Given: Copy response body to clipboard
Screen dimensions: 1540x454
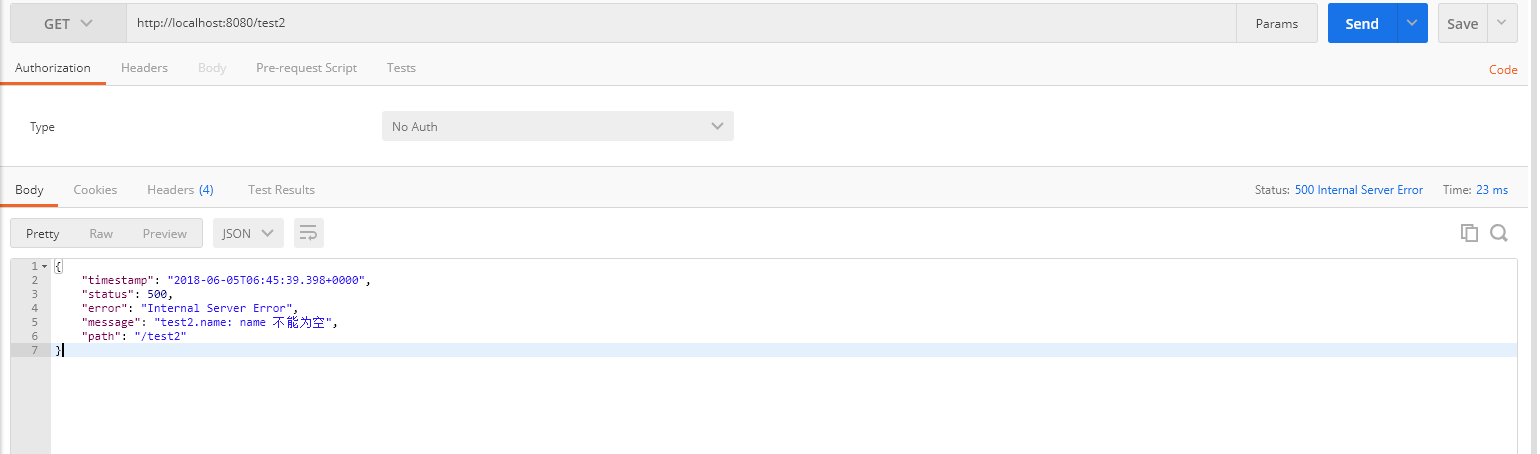Looking at the screenshot, I should [x=1469, y=233].
